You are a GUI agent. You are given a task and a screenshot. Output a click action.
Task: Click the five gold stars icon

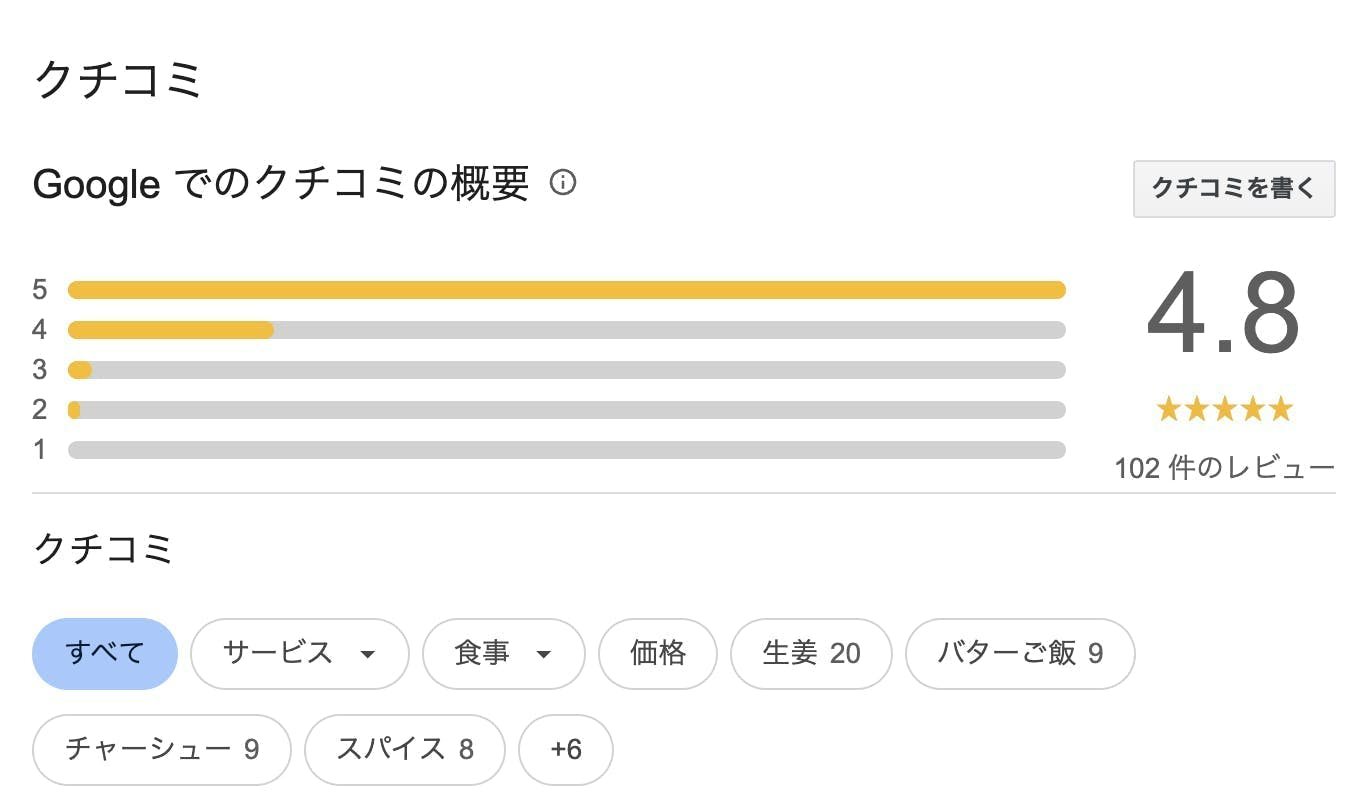coord(1224,409)
